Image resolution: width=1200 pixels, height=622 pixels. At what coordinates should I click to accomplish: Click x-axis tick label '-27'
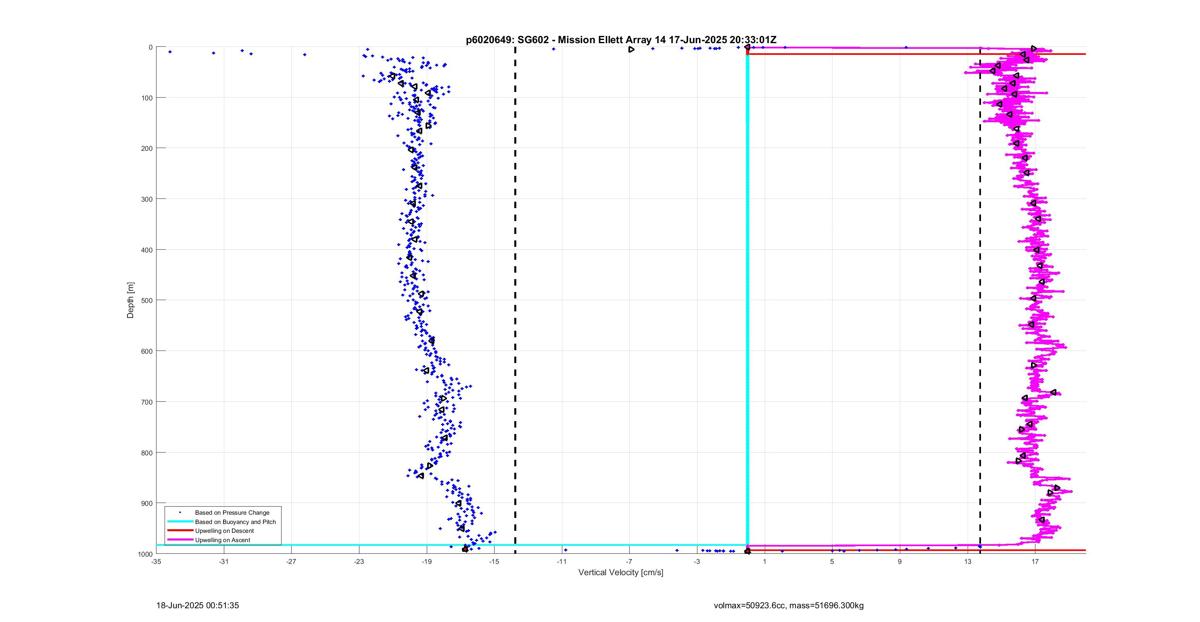(291, 561)
